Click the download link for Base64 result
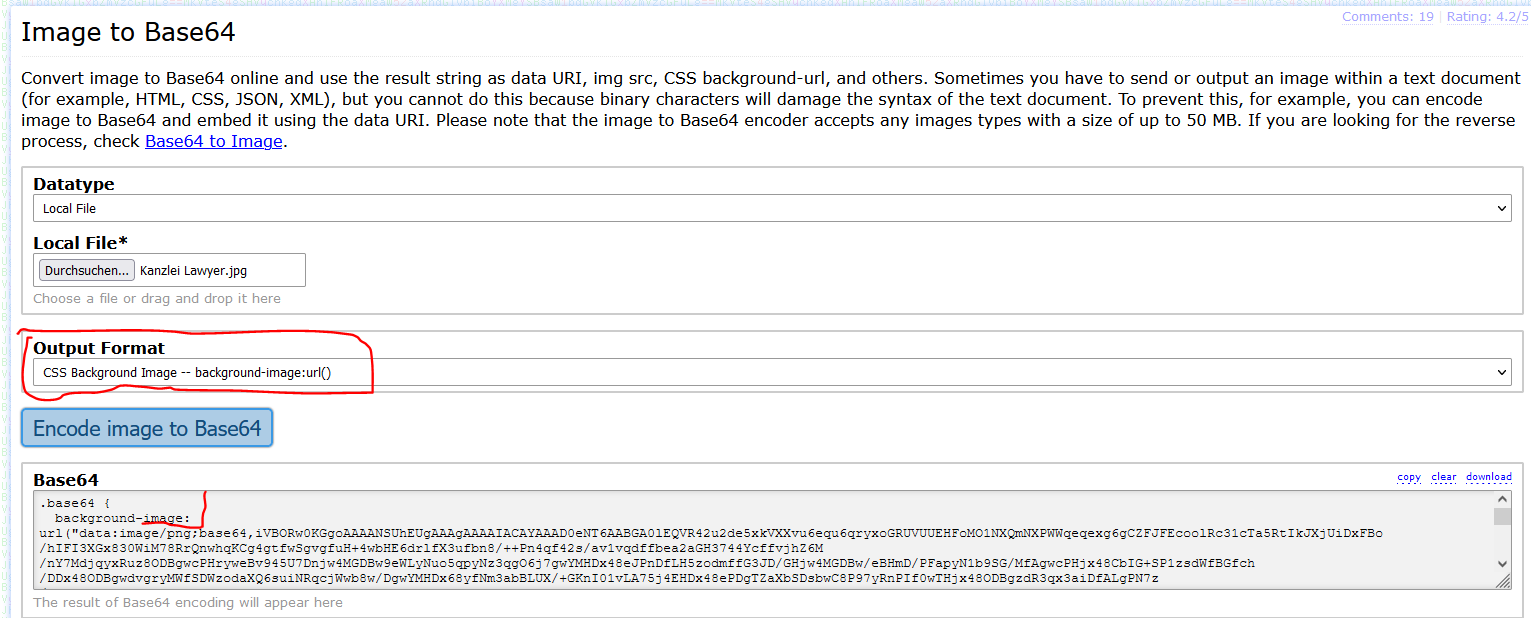This screenshot has width=1531, height=618. point(1488,477)
